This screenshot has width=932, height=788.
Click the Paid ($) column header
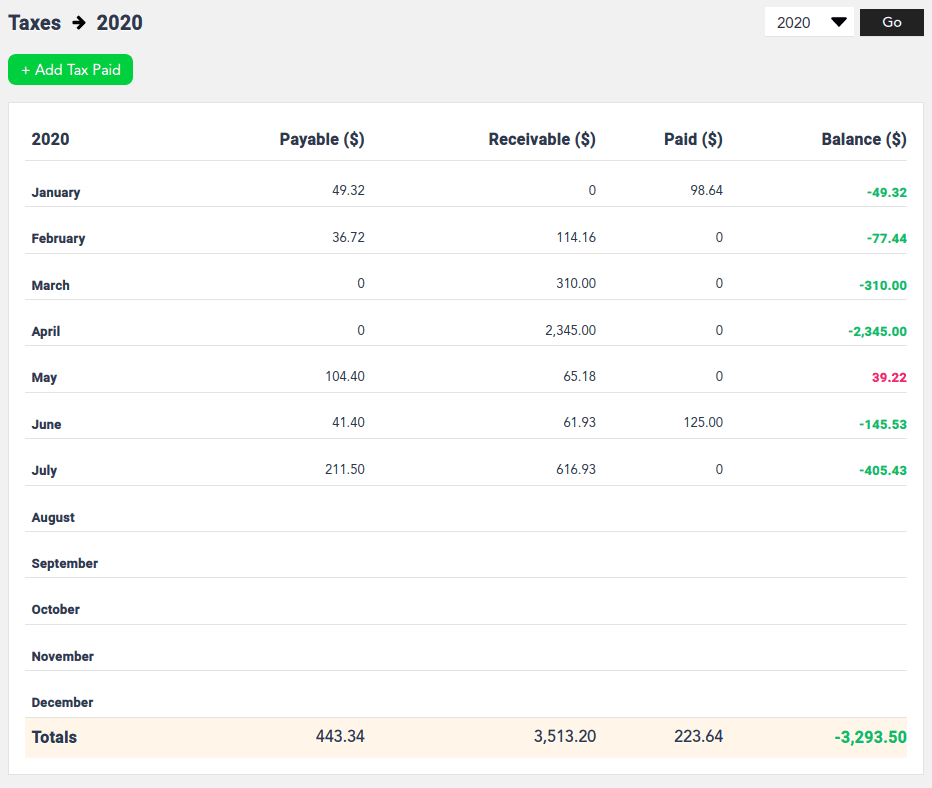tap(693, 139)
